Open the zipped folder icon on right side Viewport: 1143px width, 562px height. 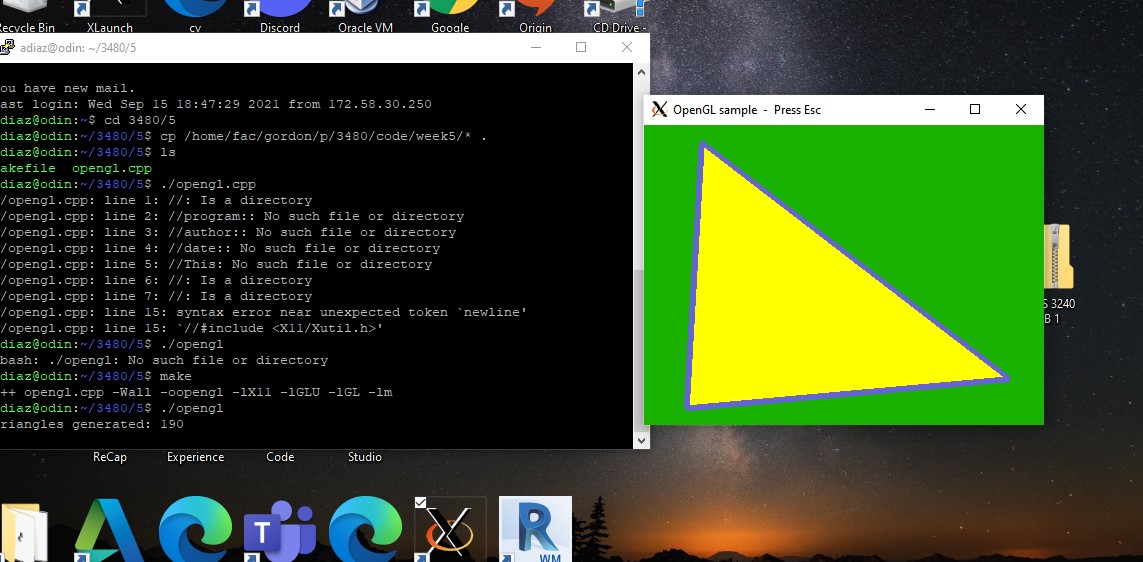point(1058,257)
